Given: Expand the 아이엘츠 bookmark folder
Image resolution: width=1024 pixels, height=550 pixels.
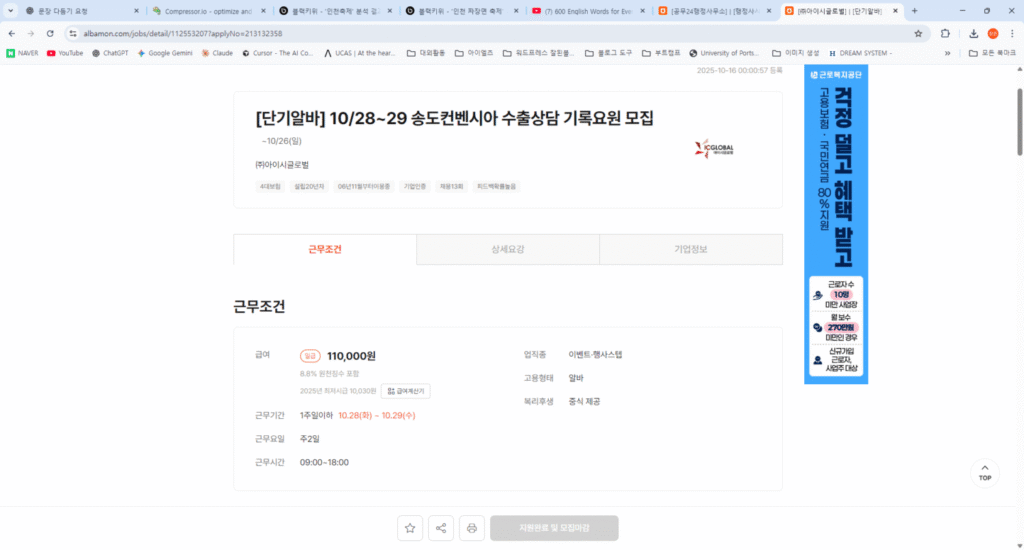Looking at the screenshot, I should [x=473, y=53].
